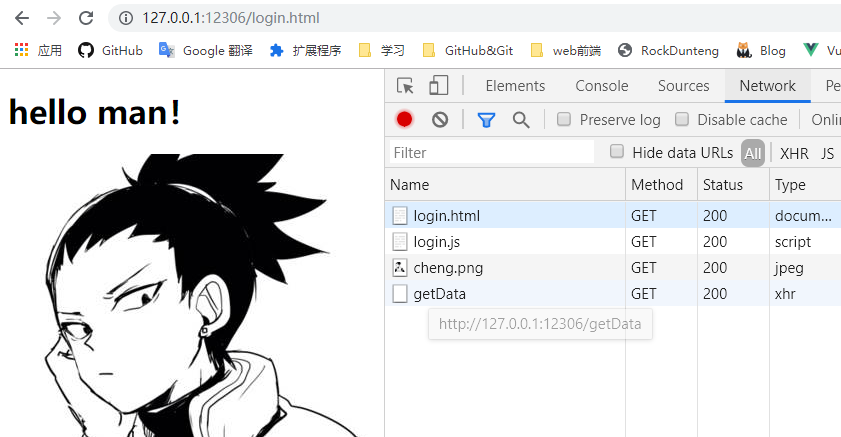Focus the Filter text field
The image size is (841, 437).
point(492,152)
